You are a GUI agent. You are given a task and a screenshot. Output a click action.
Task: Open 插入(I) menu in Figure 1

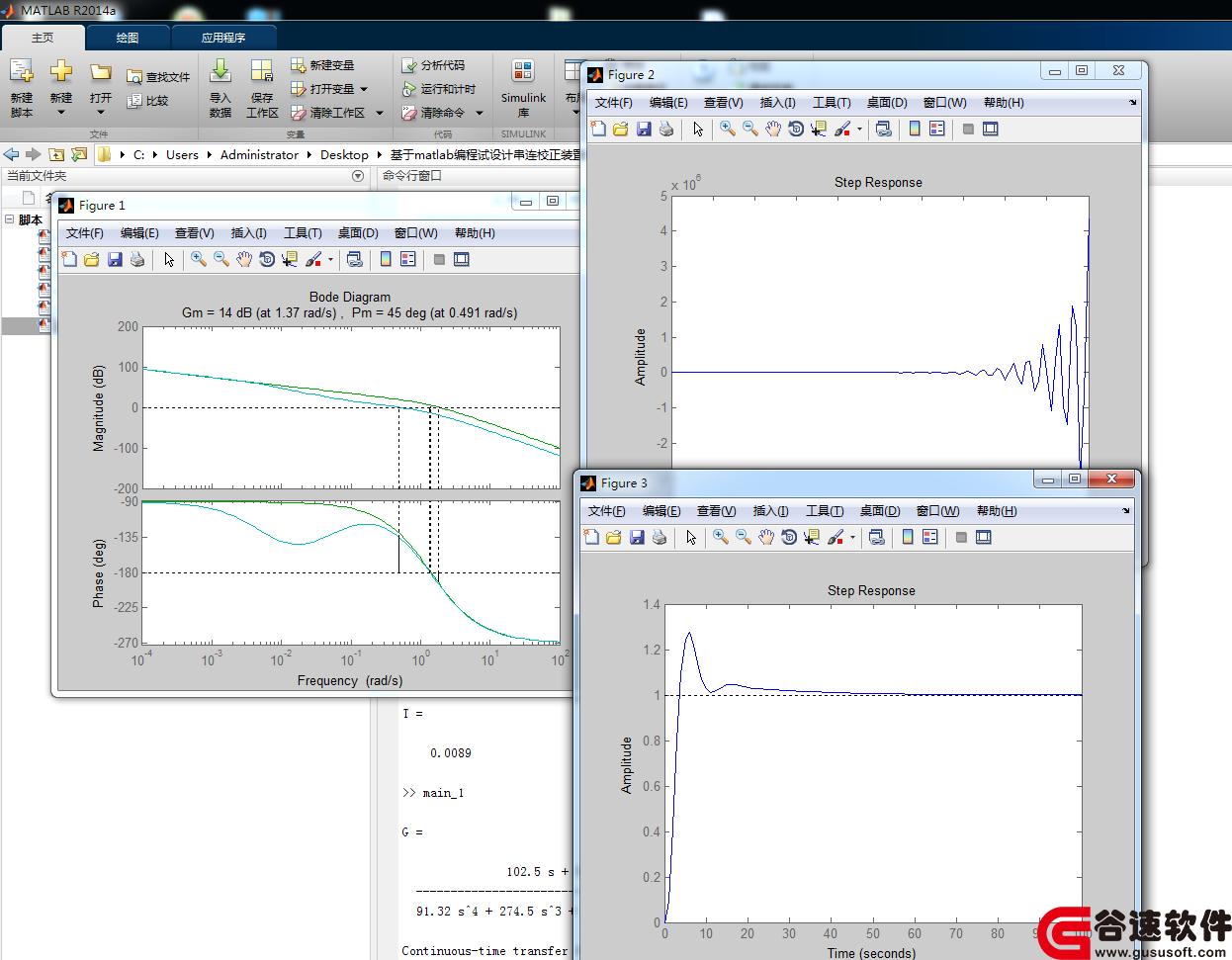pyautogui.click(x=249, y=233)
